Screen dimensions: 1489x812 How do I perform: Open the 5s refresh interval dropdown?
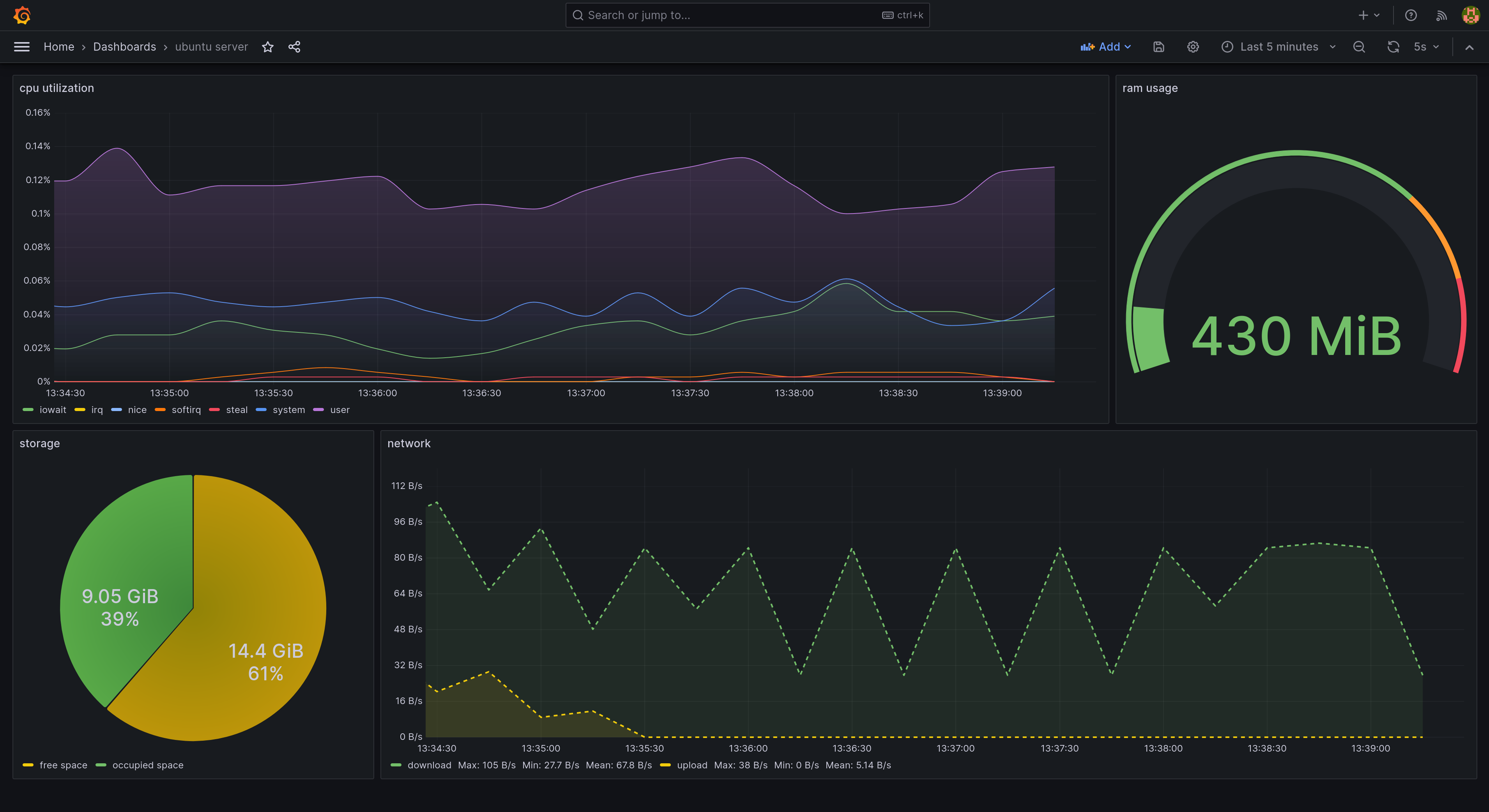(1426, 47)
